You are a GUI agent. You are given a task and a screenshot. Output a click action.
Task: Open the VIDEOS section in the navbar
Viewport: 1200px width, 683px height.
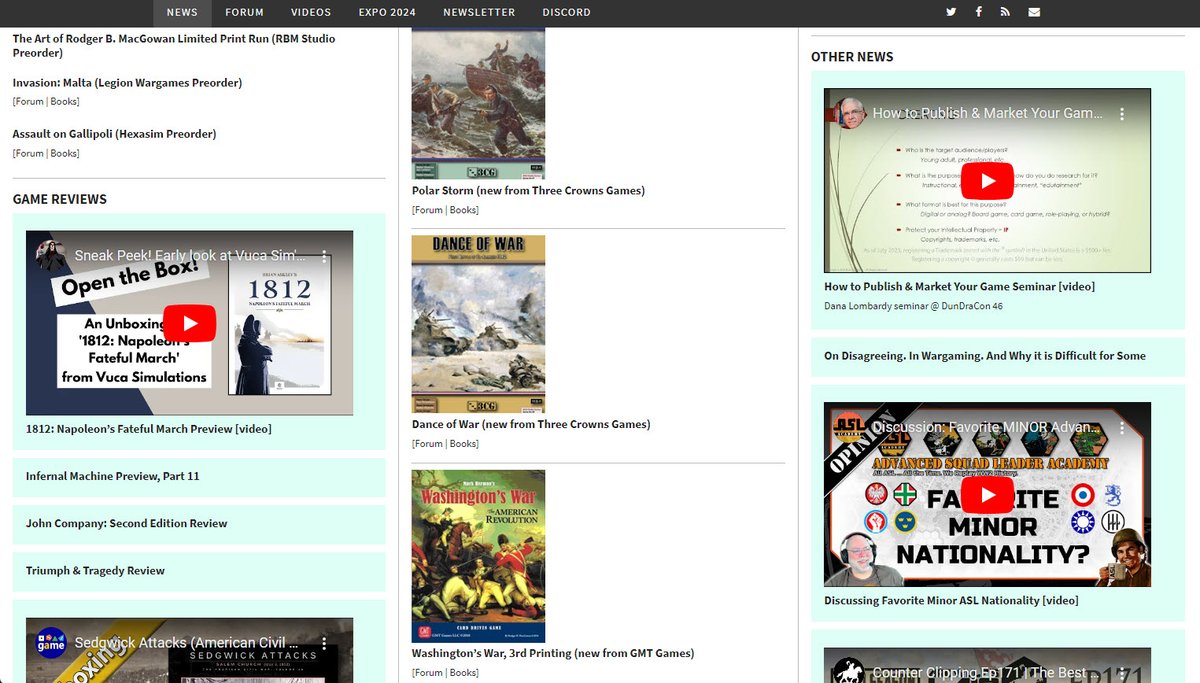pos(310,12)
